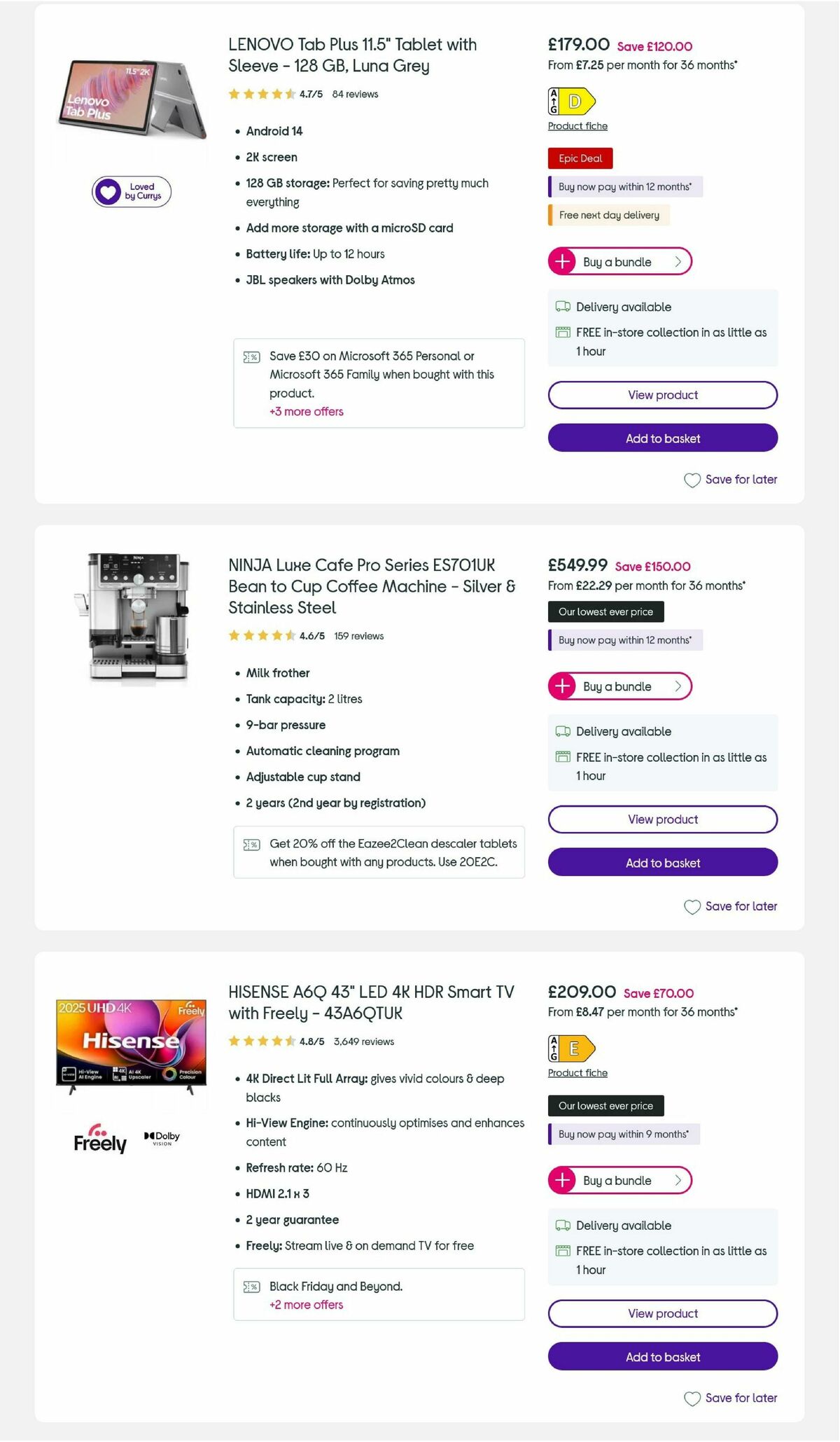Click the star rating for Ninja coffee machine
Screen dimensions: 840x1442
point(261,636)
